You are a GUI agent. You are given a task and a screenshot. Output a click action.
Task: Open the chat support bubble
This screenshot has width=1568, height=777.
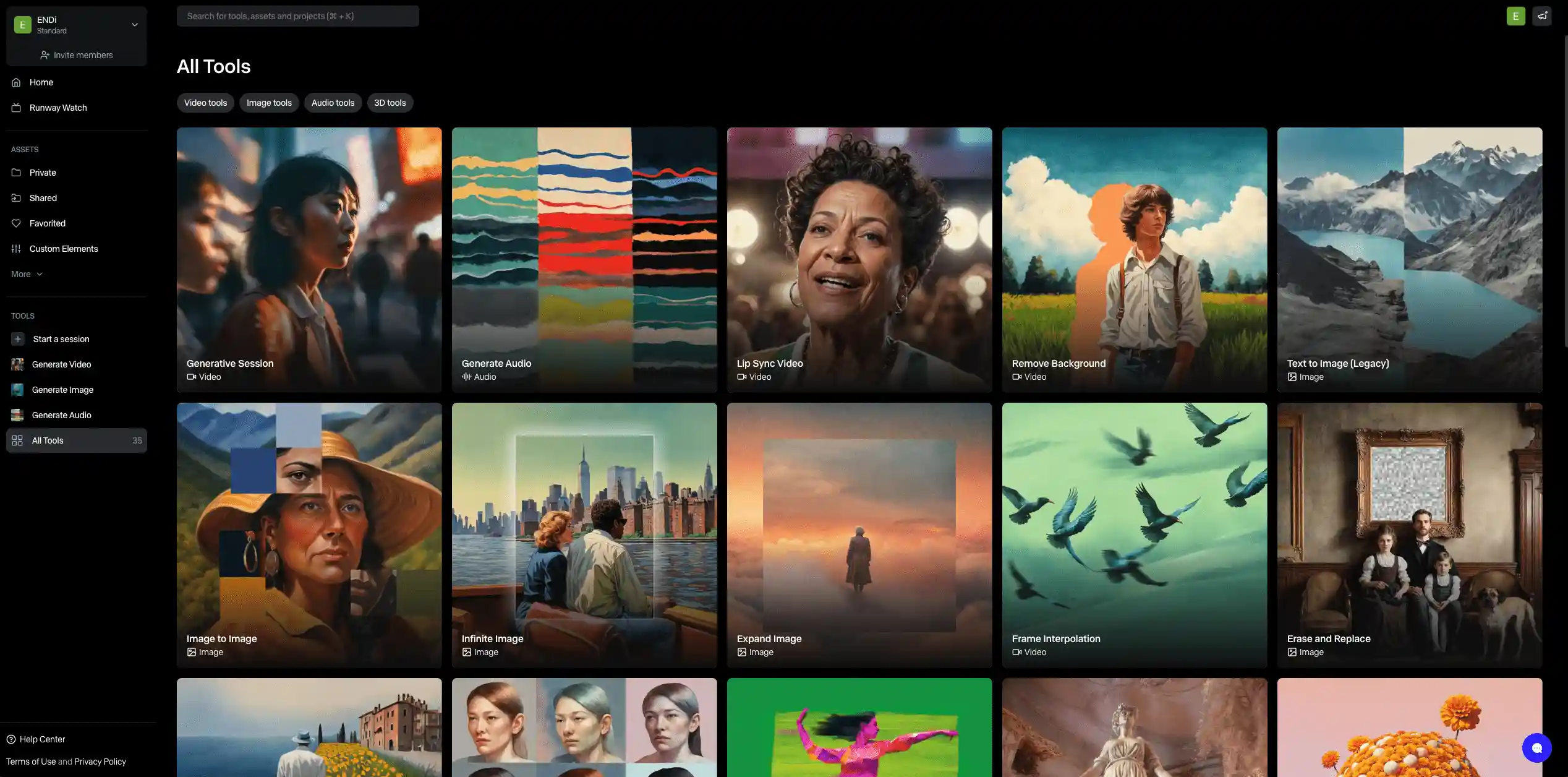pos(1536,748)
